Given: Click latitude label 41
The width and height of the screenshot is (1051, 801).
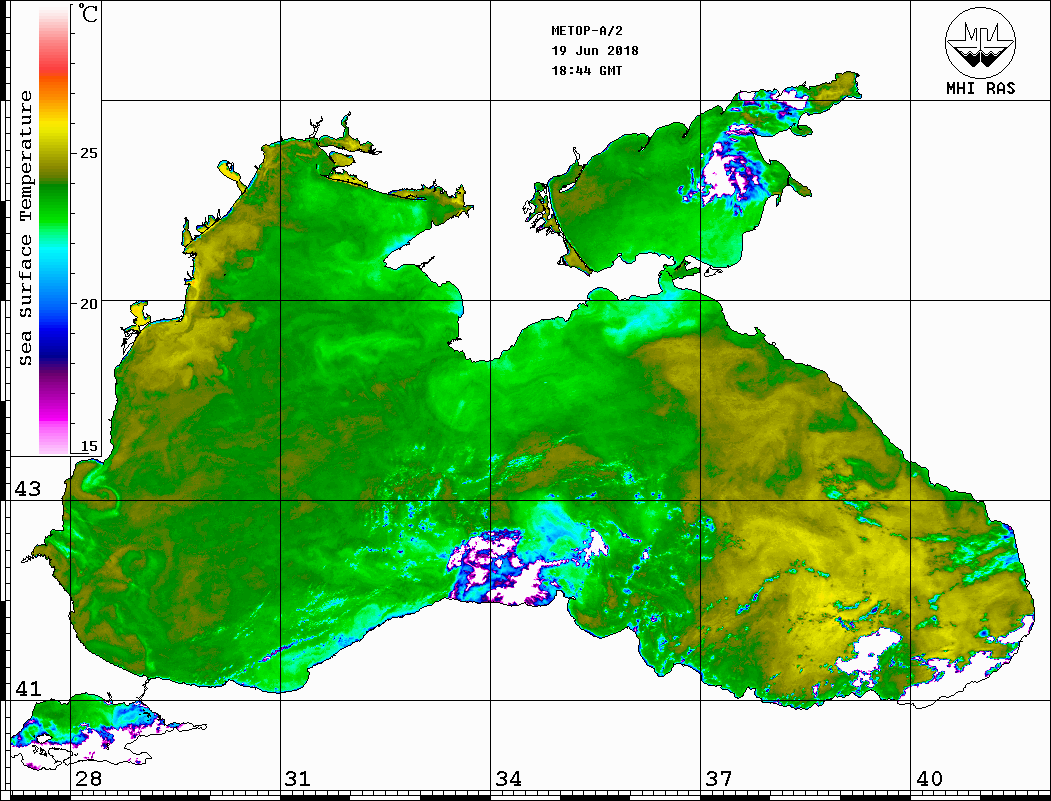Looking at the screenshot, I should tap(27, 689).
